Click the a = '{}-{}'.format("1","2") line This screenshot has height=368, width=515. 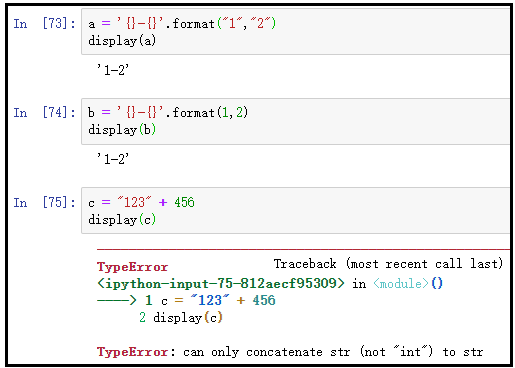click(x=182, y=24)
